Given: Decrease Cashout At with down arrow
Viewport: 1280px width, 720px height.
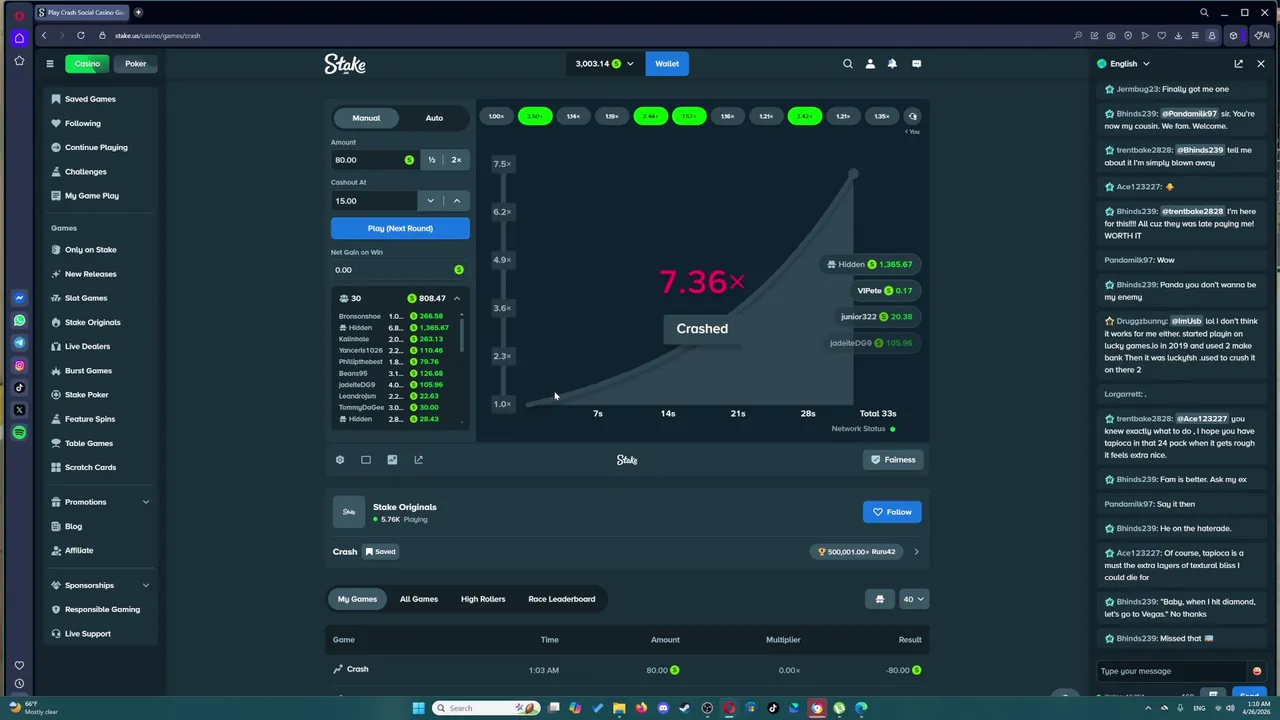Looking at the screenshot, I should [x=431, y=201].
